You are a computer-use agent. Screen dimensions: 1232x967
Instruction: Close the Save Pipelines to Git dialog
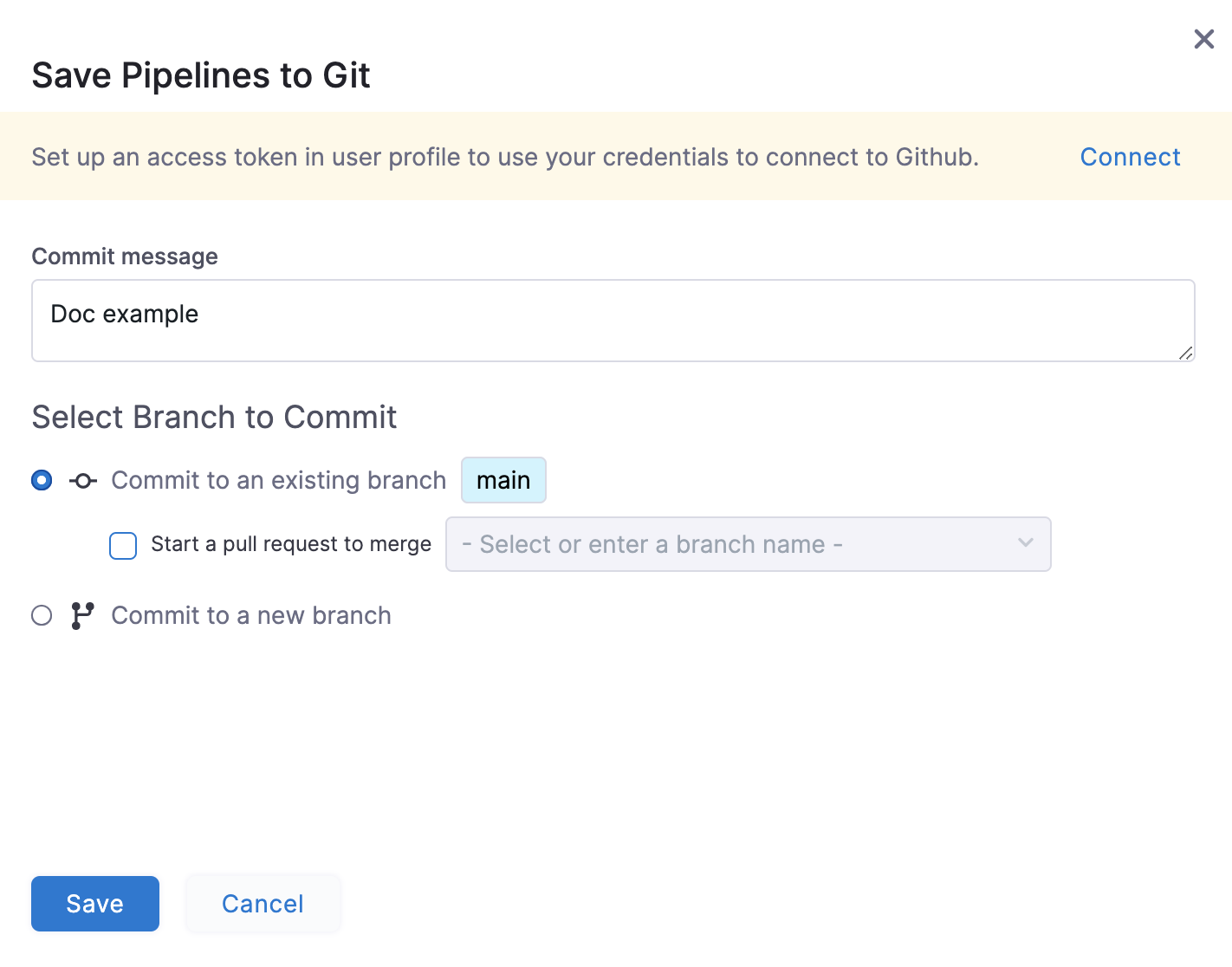click(1203, 39)
